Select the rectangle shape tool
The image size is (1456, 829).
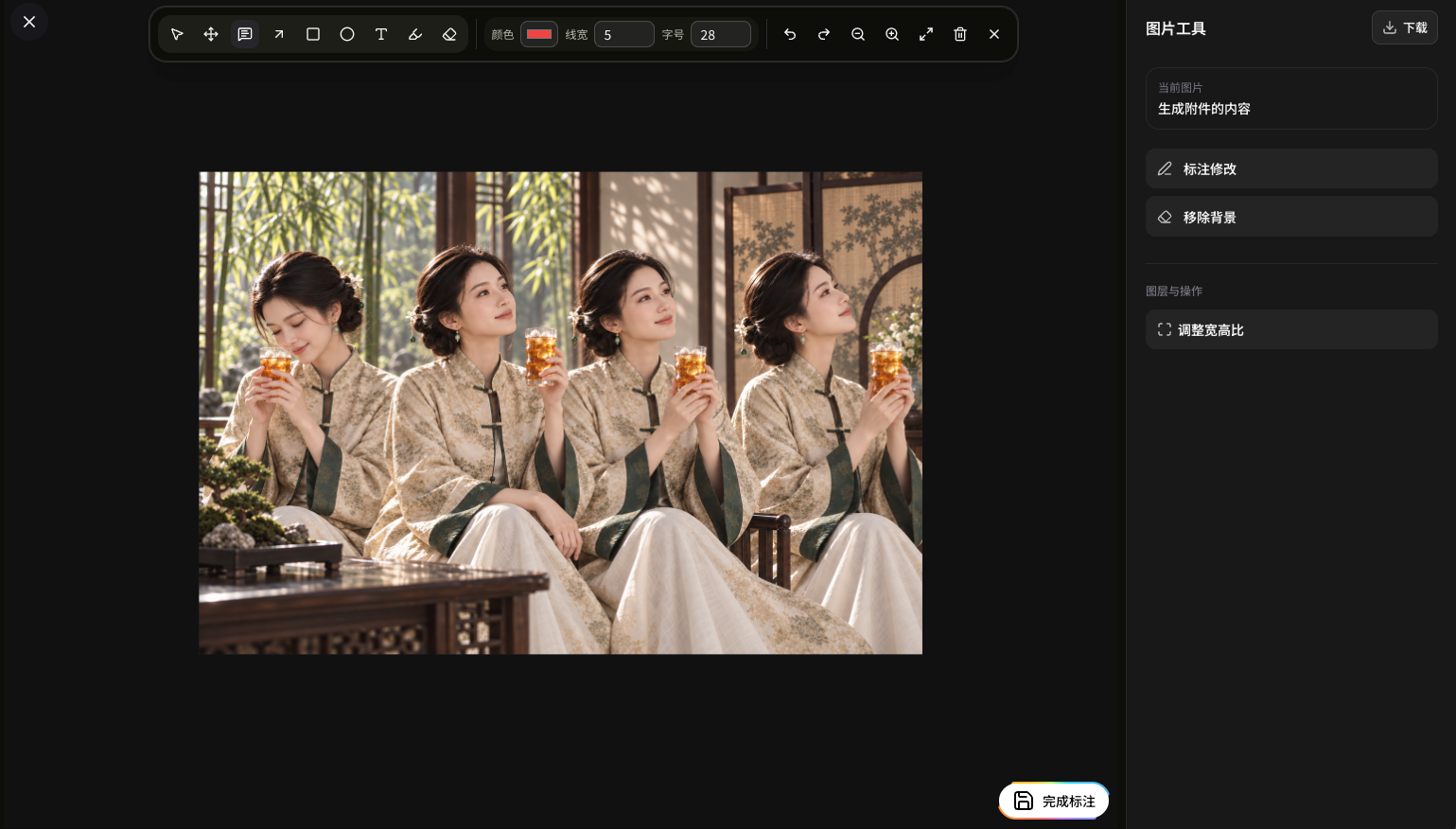point(313,34)
